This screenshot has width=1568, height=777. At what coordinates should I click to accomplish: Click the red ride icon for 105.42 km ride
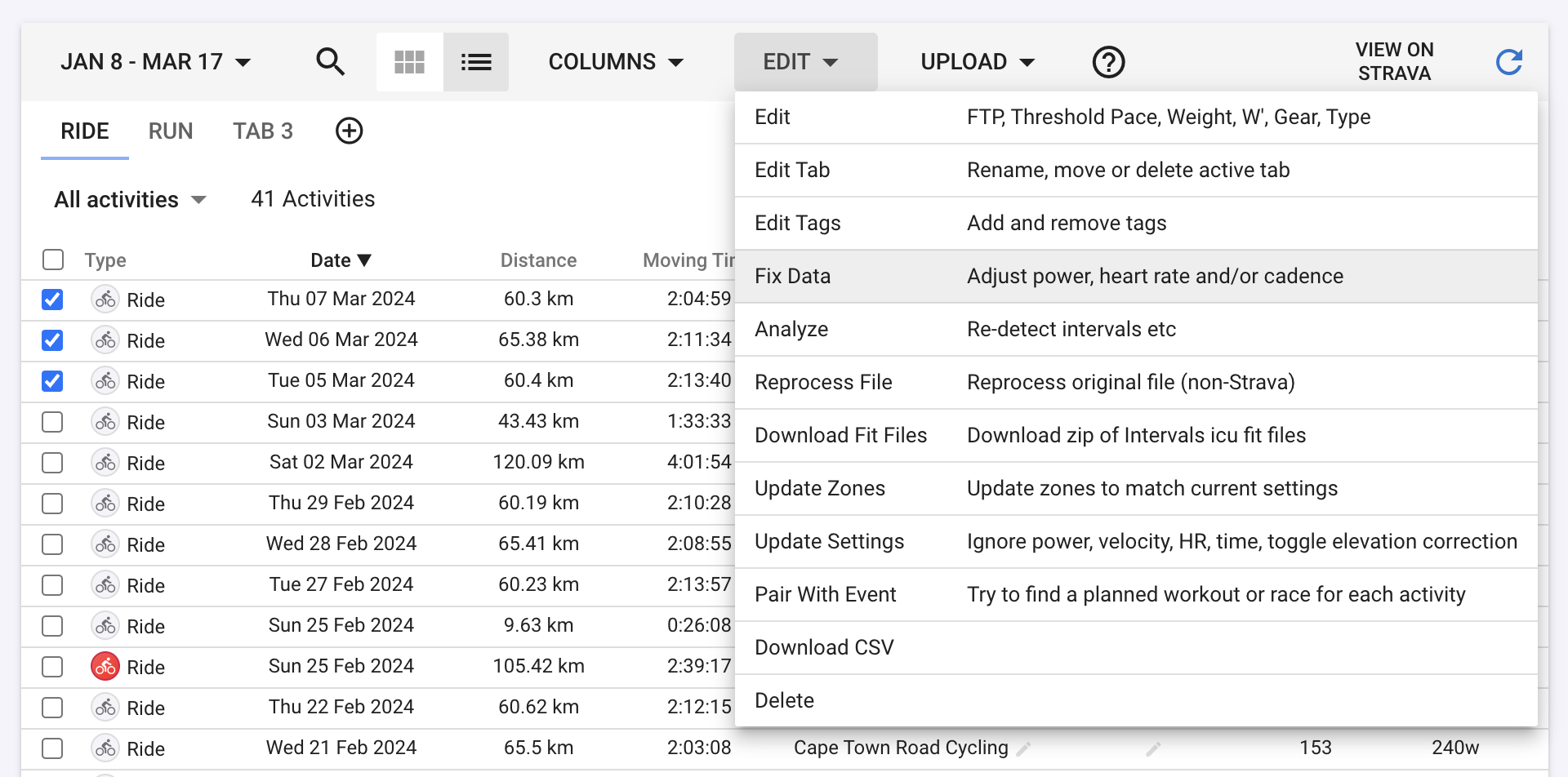point(105,667)
